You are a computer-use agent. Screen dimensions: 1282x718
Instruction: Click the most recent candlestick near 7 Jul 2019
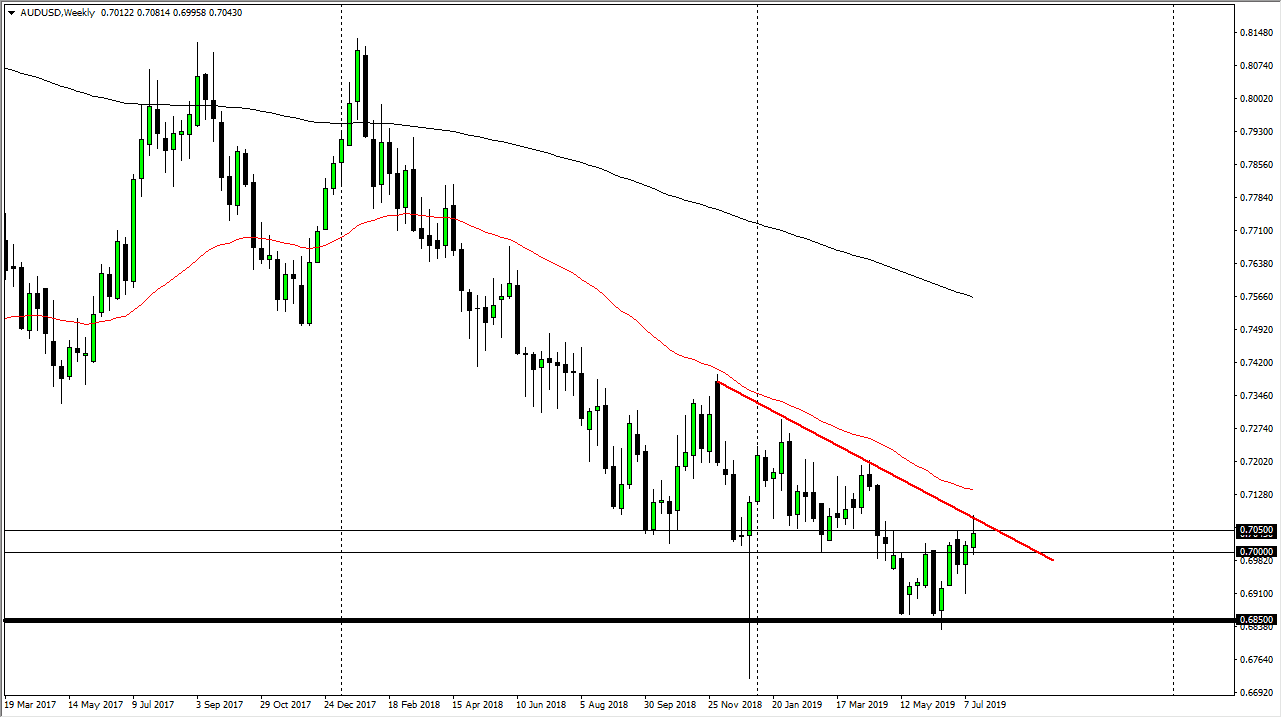click(x=973, y=540)
